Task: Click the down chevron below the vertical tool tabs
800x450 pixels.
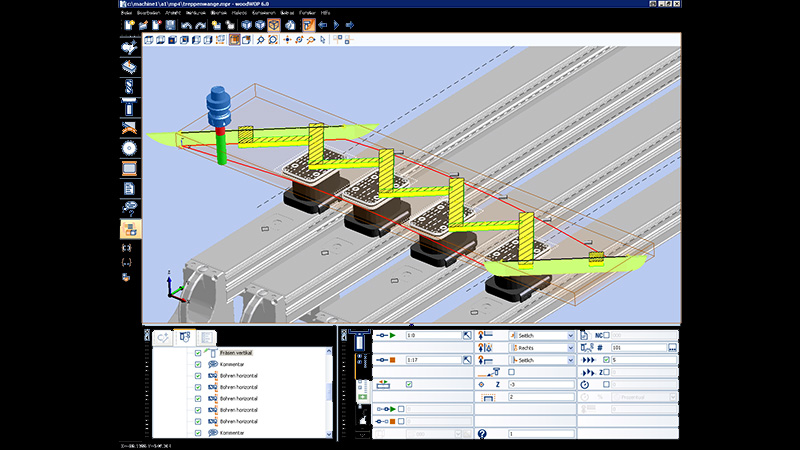Action: tap(362, 435)
